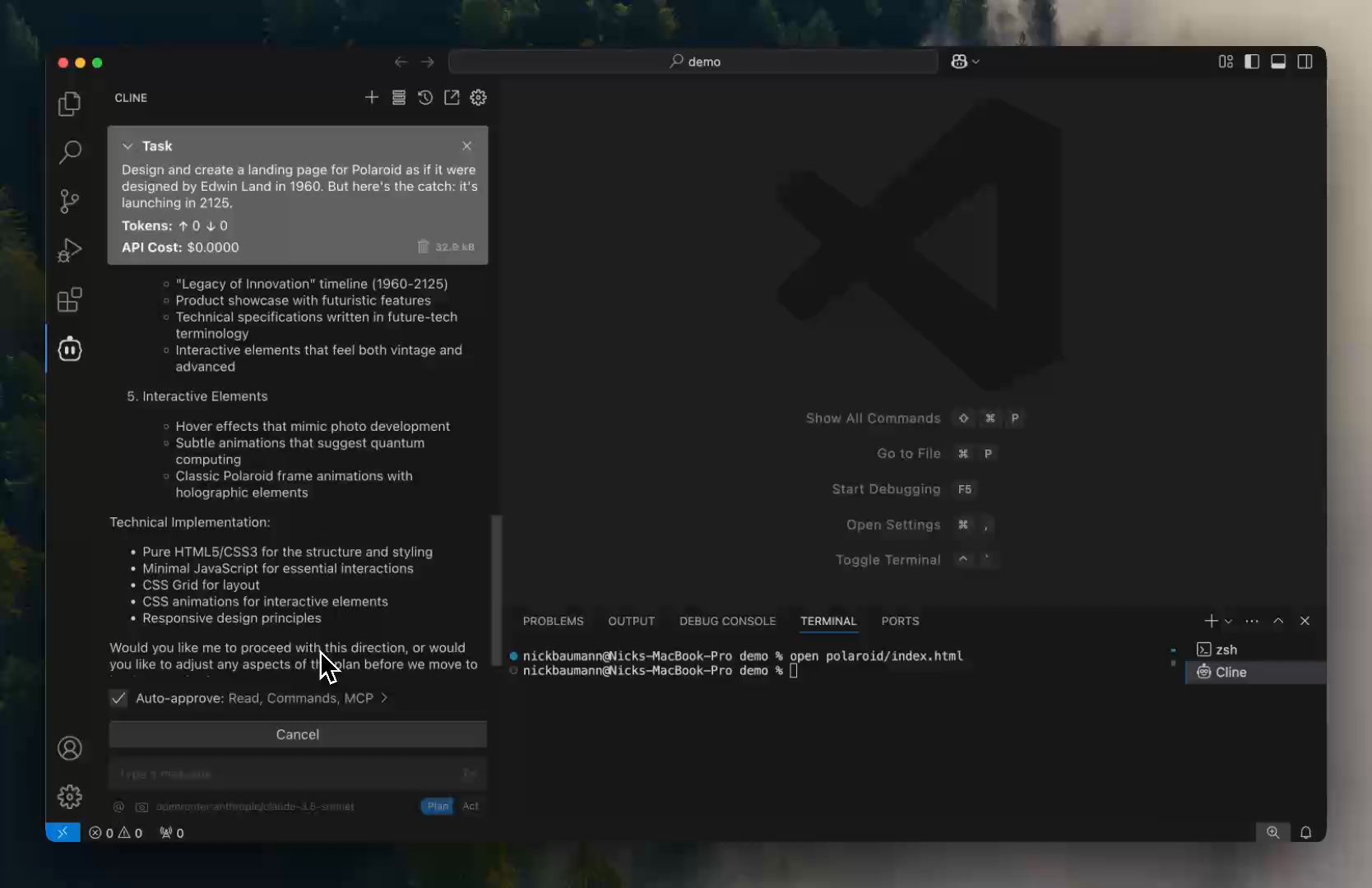Open Cline in editor popout icon

[x=452, y=98]
